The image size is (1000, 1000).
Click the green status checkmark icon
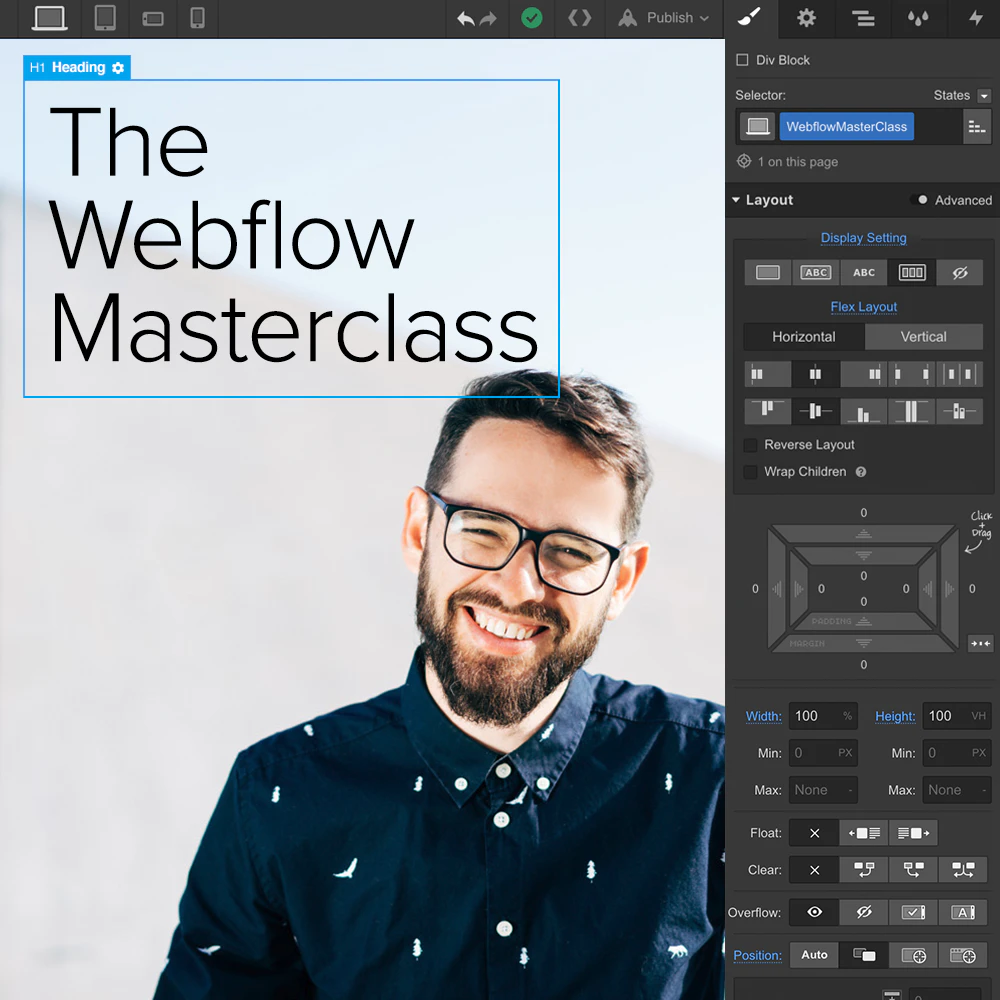[531, 18]
